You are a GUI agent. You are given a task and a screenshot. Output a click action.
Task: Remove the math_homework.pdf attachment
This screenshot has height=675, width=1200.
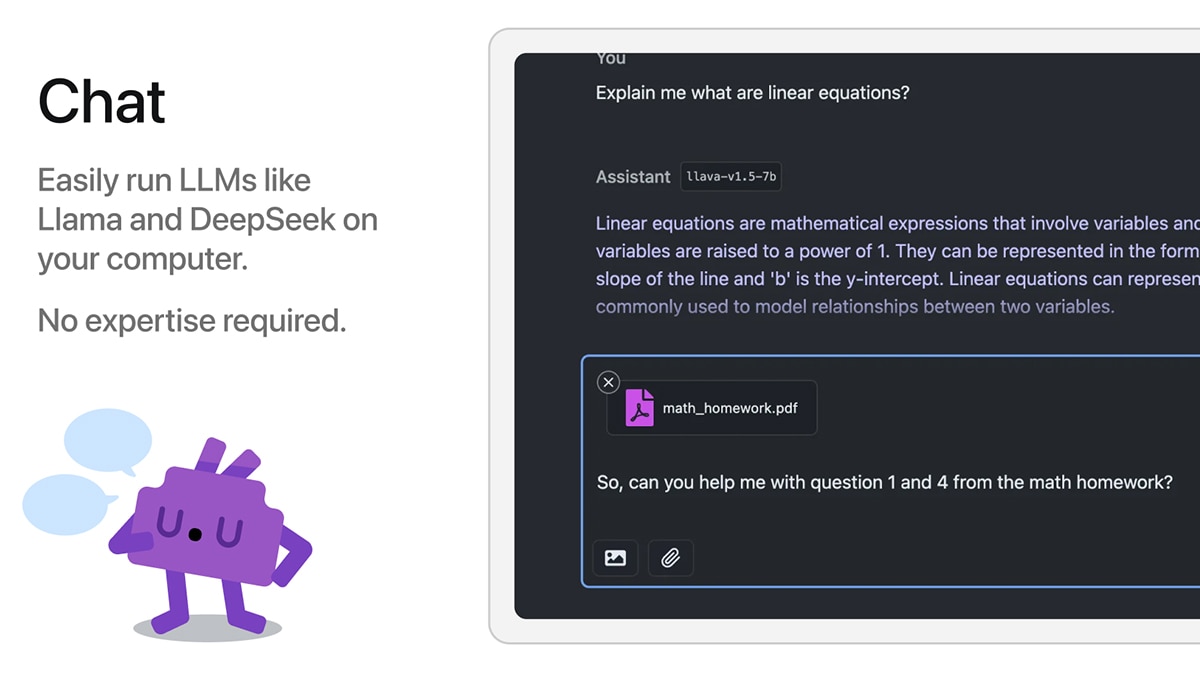tap(608, 382)
